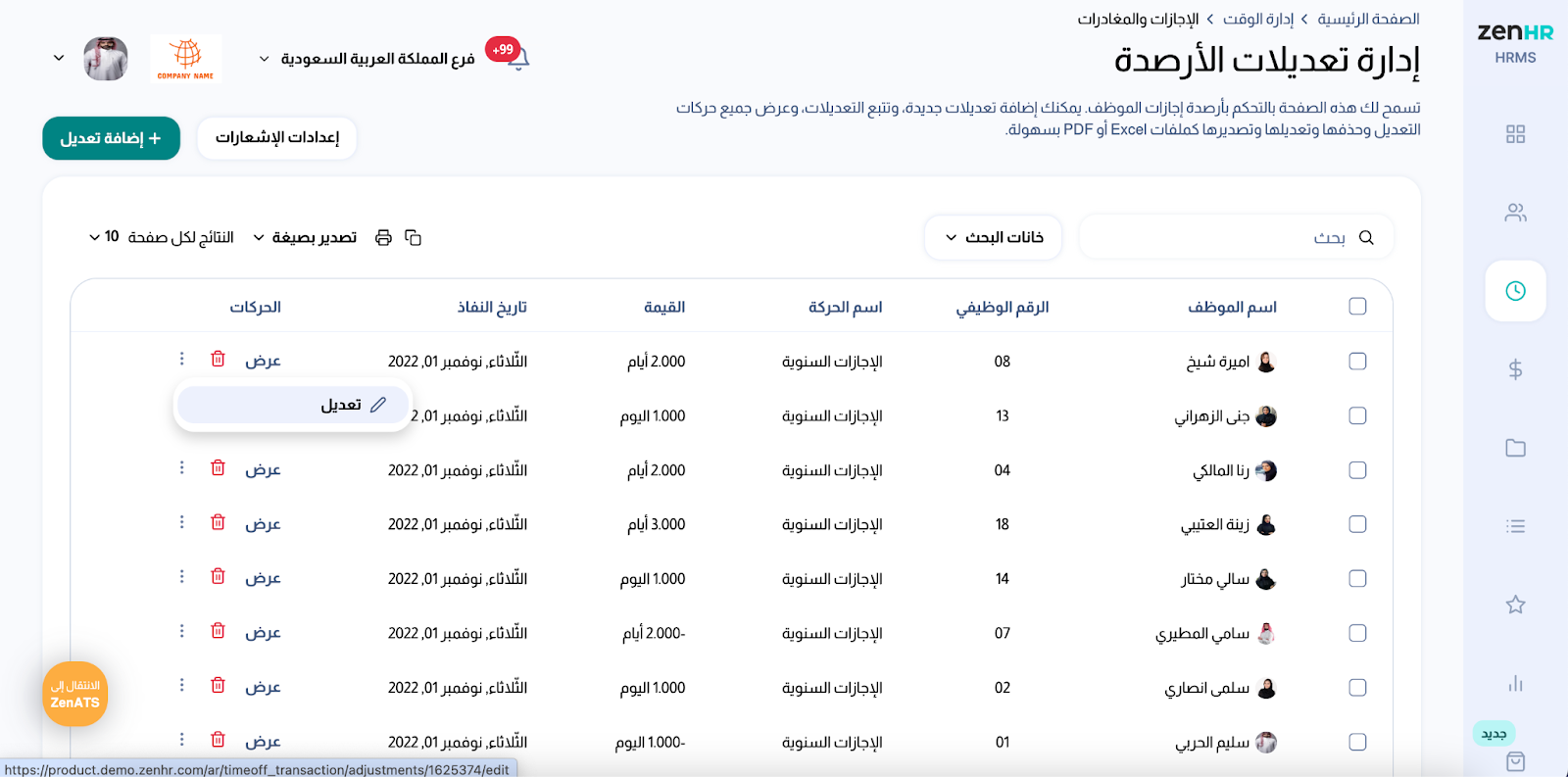Screen dimensions: 1568x777
Task: Click in the بحث search field
Action: (x=1236, y=237)
